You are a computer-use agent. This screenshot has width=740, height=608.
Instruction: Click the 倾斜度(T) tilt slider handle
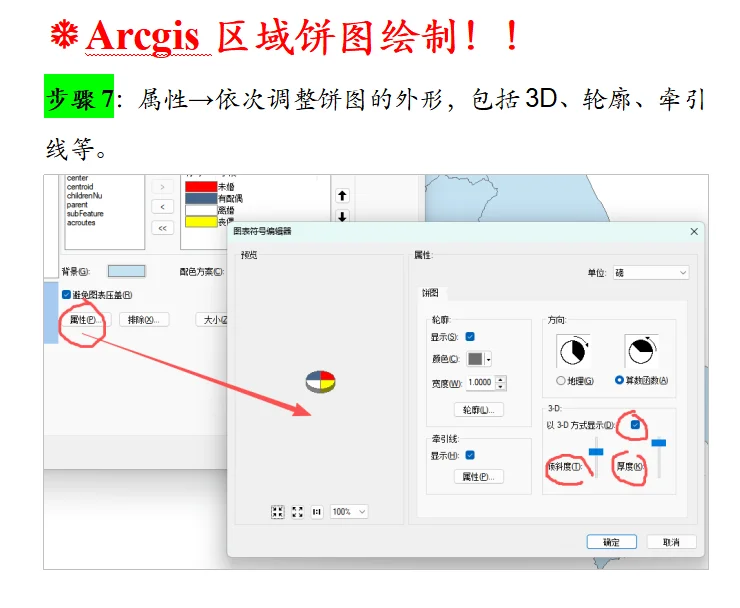click(x=596, y=452)
